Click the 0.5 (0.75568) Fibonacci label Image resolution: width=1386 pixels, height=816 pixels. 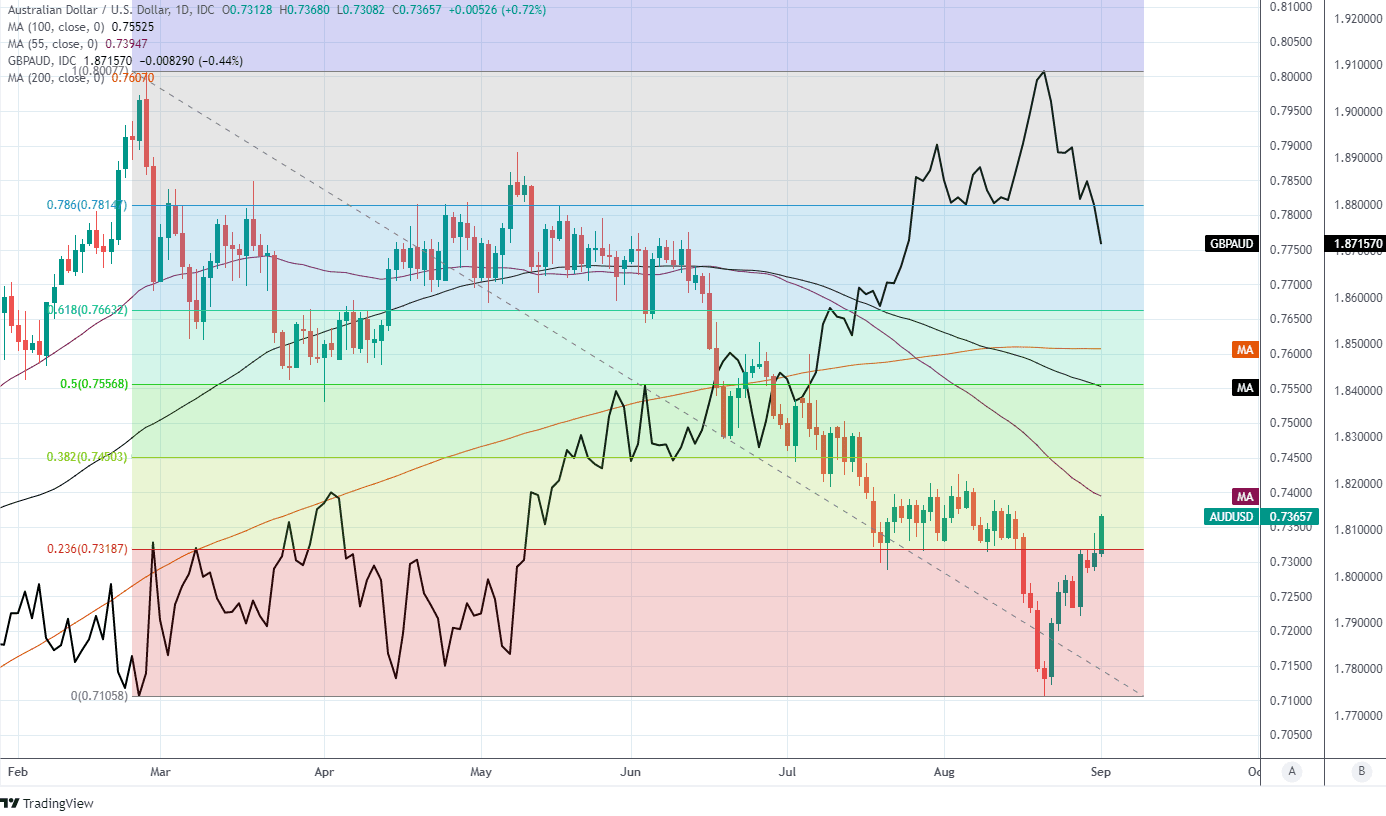tap(93, 384)
